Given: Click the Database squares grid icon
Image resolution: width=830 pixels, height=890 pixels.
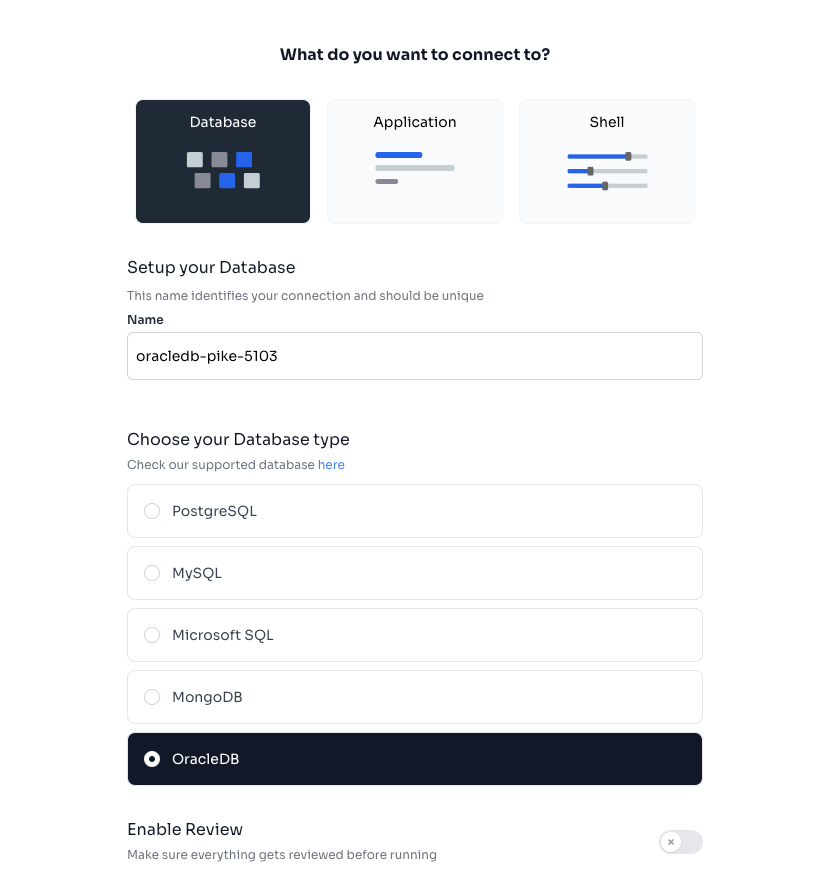Looking at the screenshot, I should tap(223, 170).
